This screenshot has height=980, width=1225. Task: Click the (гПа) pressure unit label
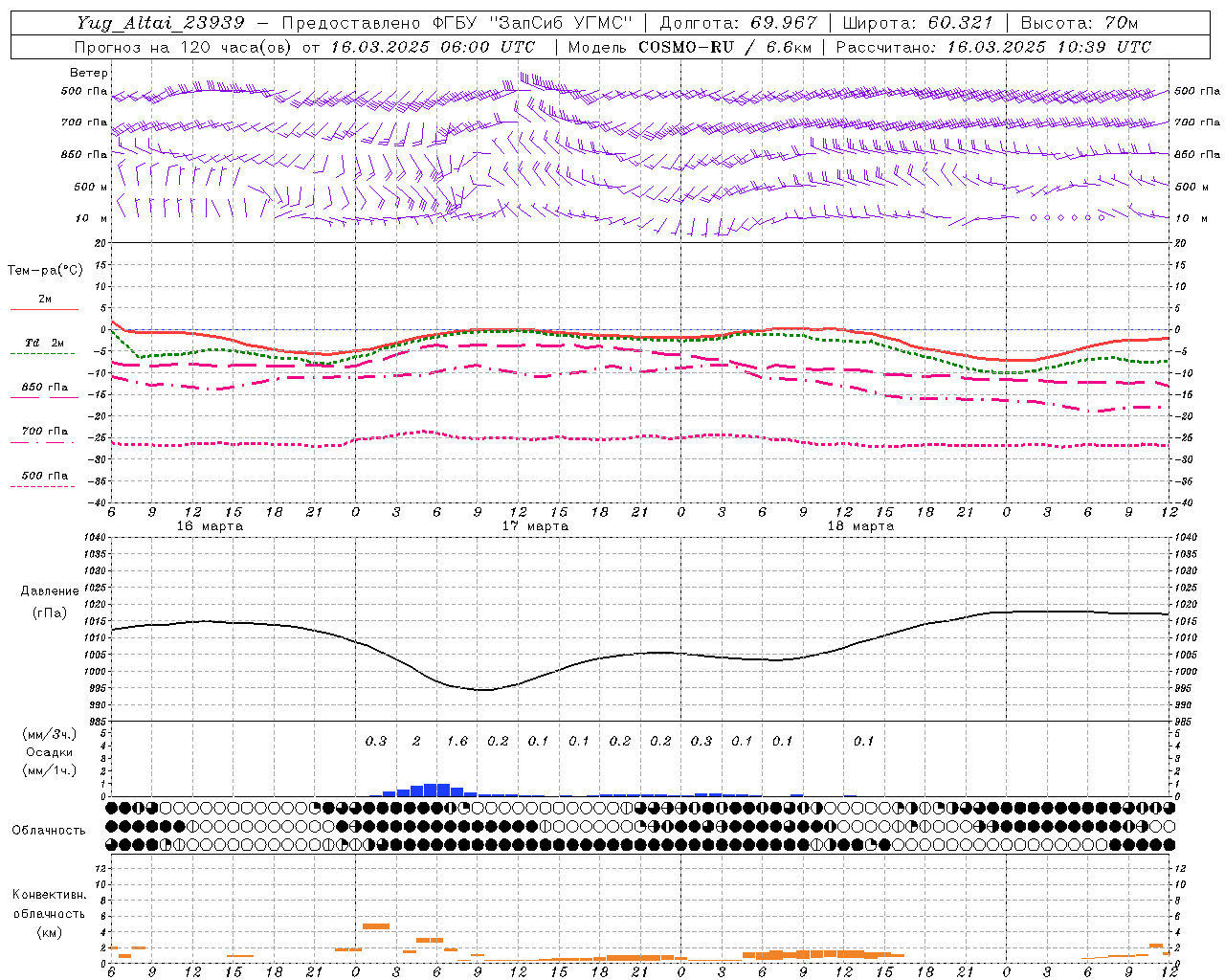click(50, 612)
